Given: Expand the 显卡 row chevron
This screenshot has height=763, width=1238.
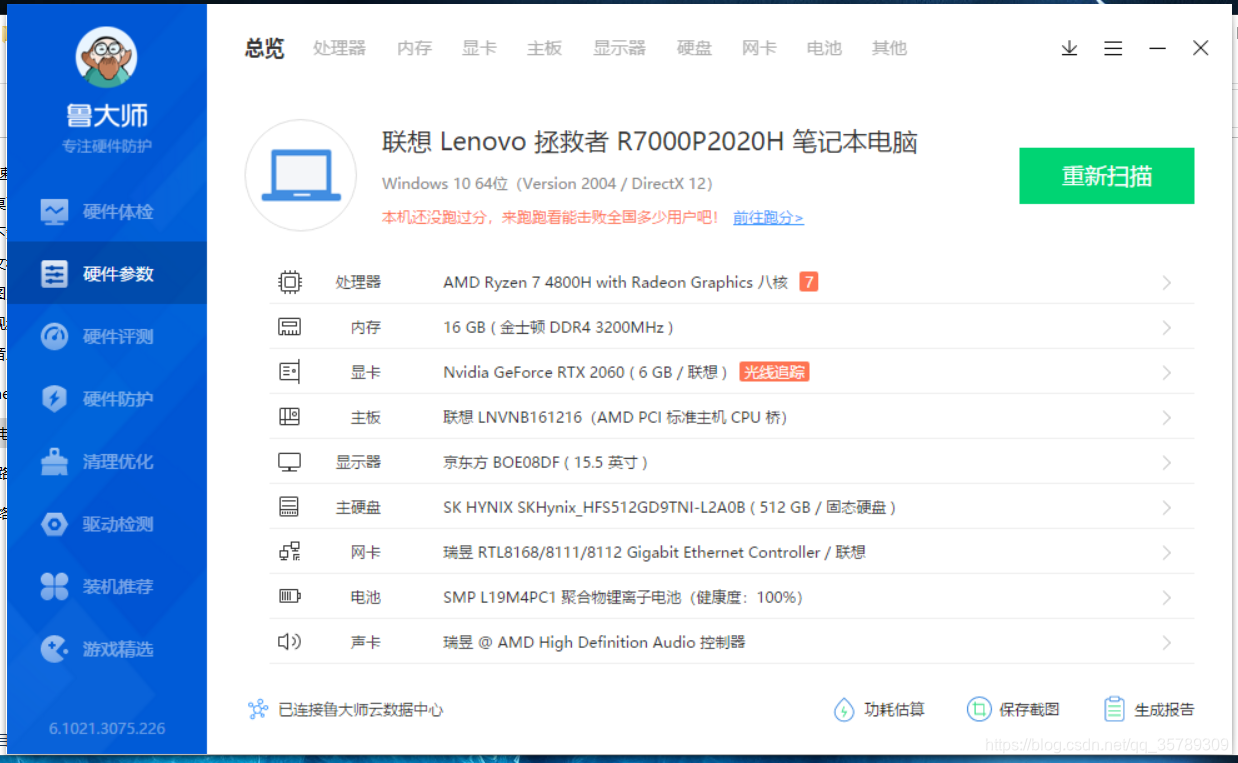Looking at the screenshot, I should (x=1167, y=373).
